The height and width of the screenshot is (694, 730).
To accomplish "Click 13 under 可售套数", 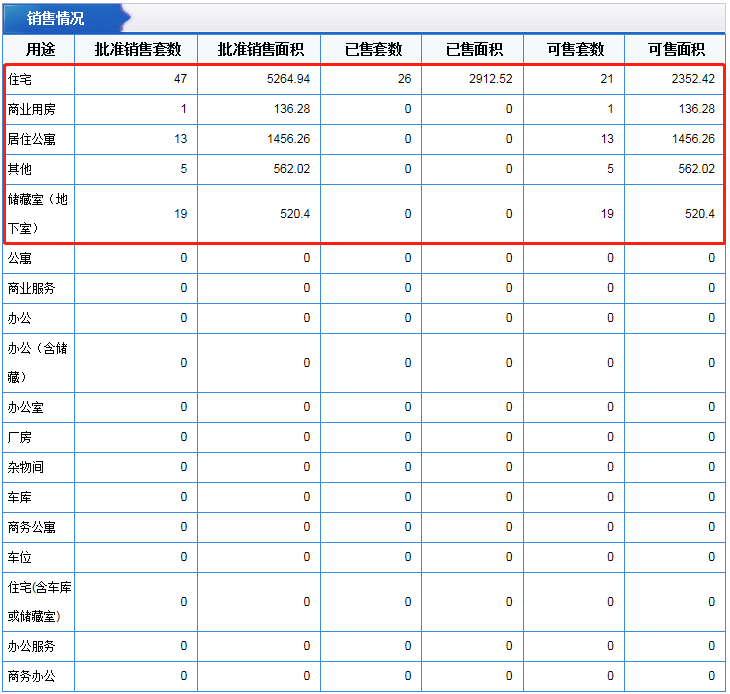I will tap(607, 139).
